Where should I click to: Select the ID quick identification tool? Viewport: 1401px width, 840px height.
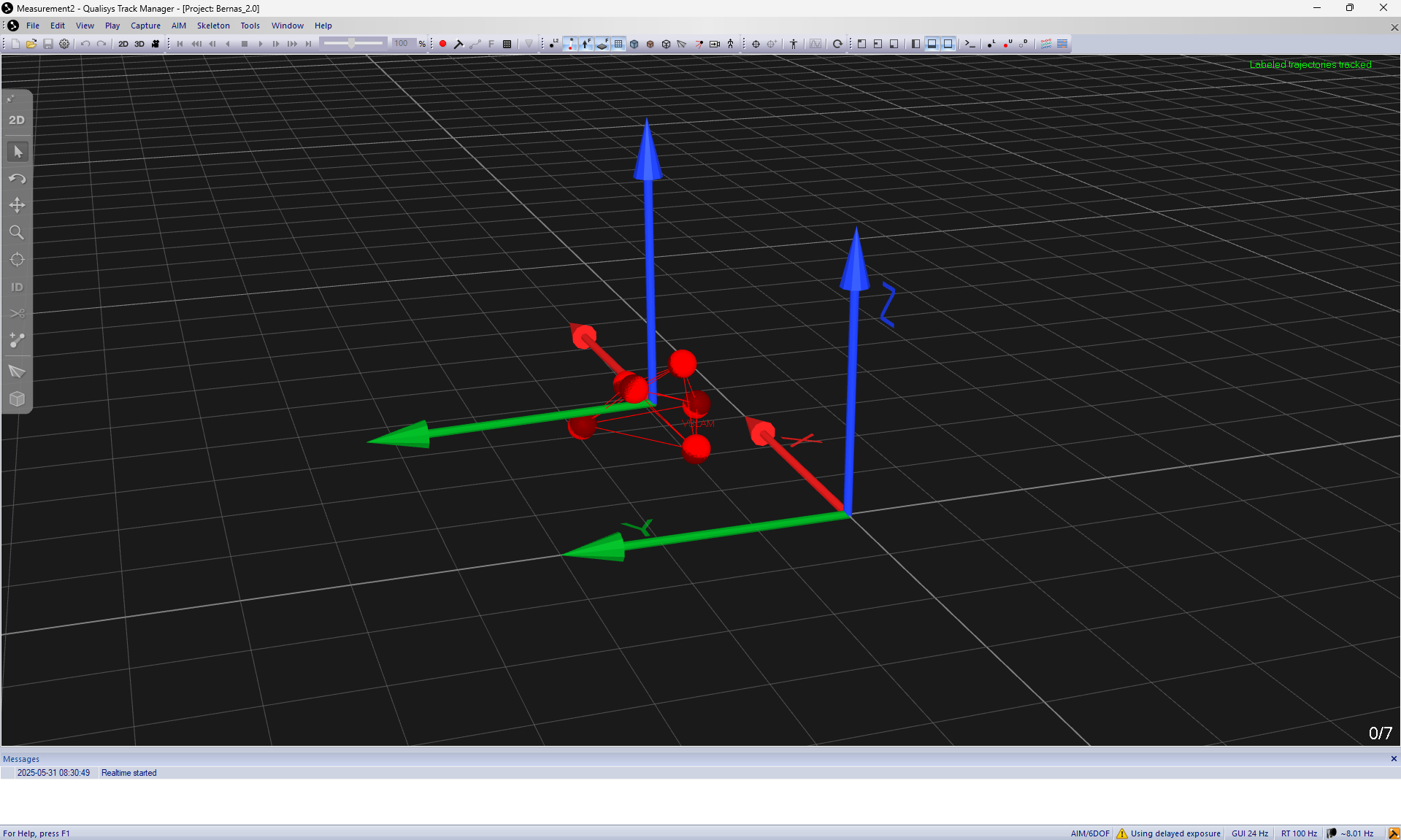pos(17,287)
